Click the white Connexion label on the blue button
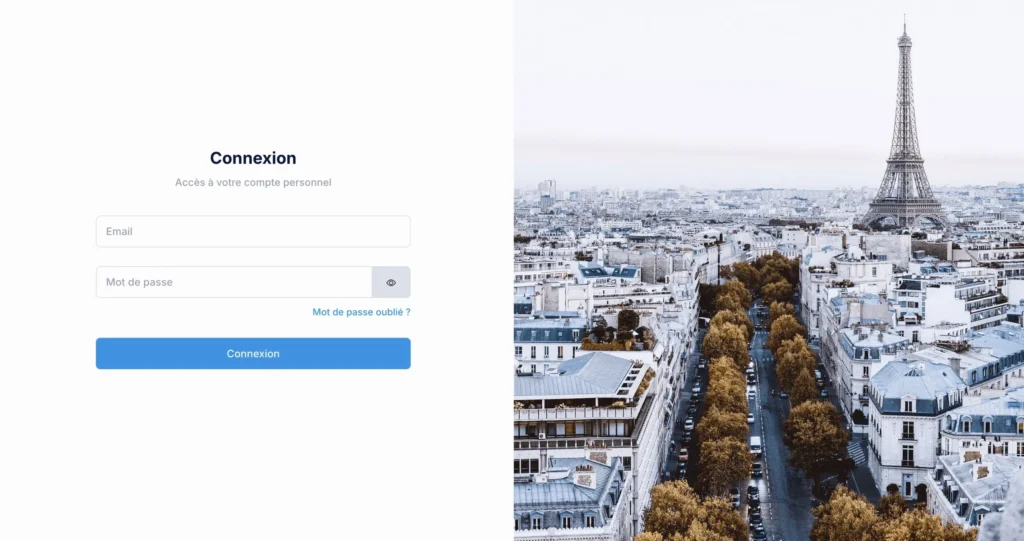This screenshot has height=541, width=1024. tap(253, 353)
